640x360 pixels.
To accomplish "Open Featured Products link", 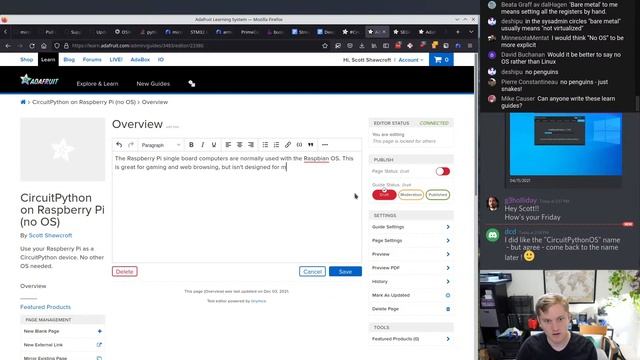I will point(45,307).
